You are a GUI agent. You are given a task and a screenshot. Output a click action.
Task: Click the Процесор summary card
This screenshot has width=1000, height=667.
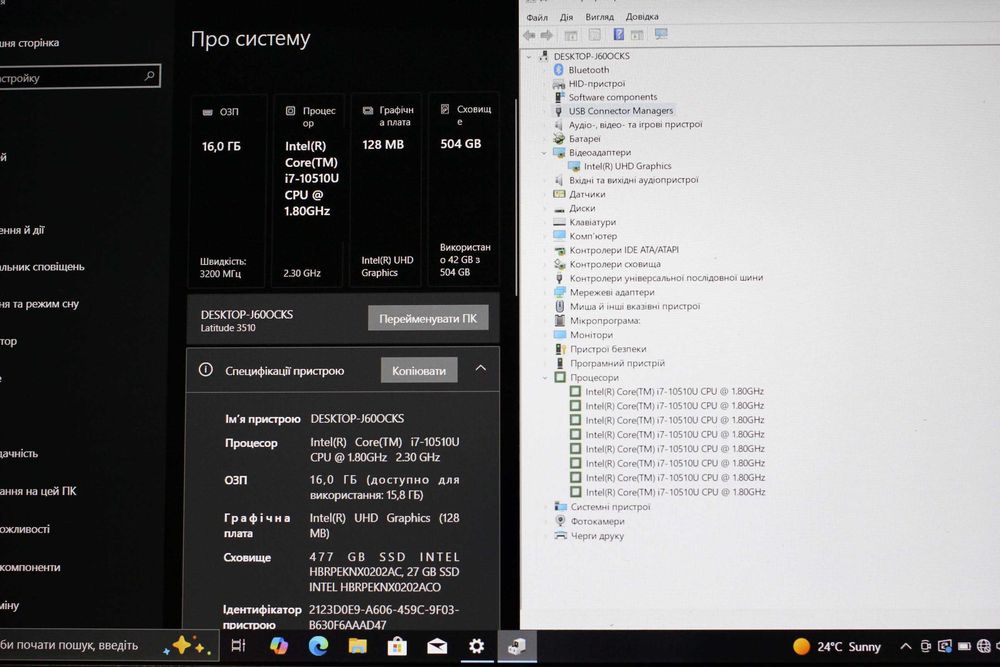(x=309, y=190)
